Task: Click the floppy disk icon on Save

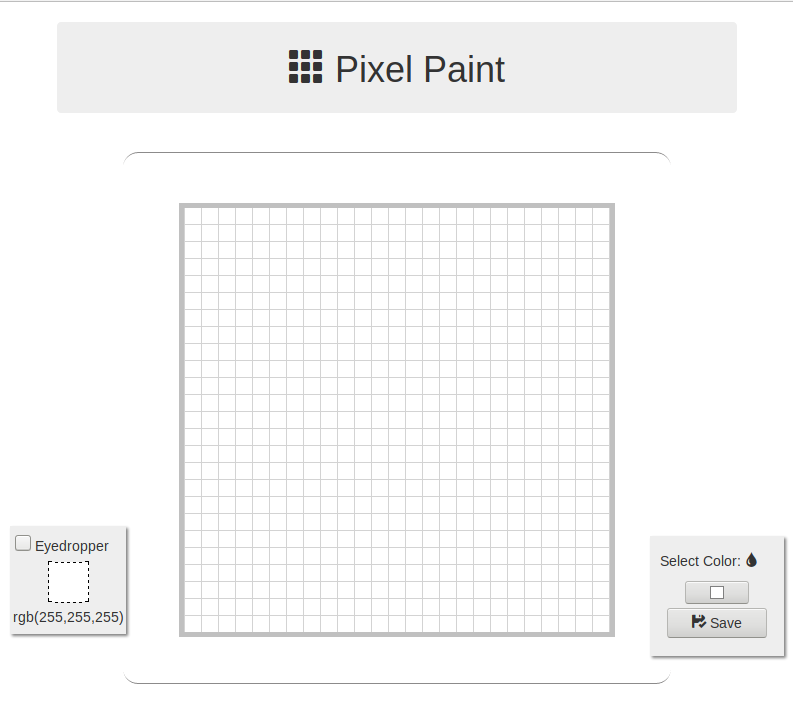Action: click(698, 622)
